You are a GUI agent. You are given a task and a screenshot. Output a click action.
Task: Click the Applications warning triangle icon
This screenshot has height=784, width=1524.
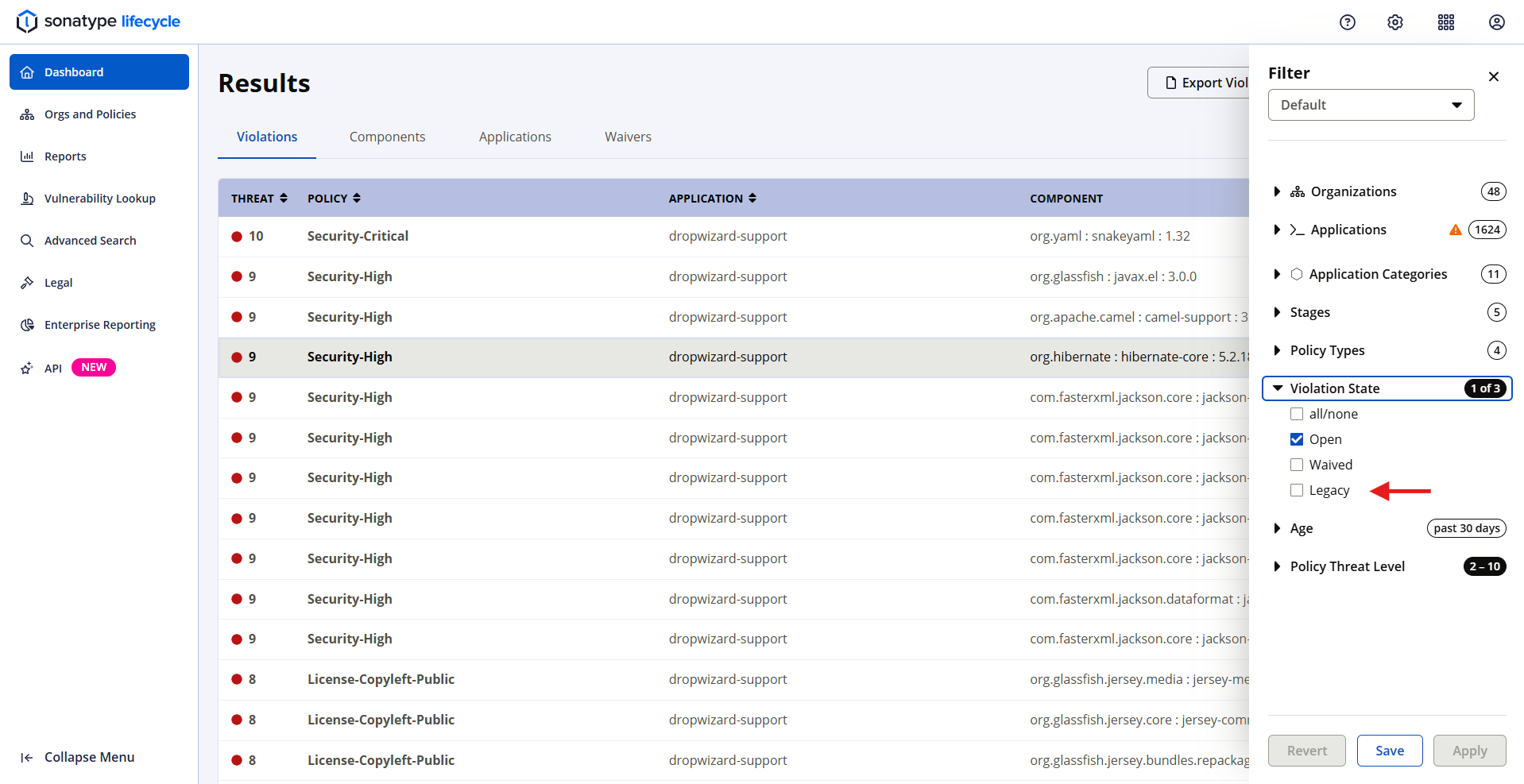[x=1456, y=230]
